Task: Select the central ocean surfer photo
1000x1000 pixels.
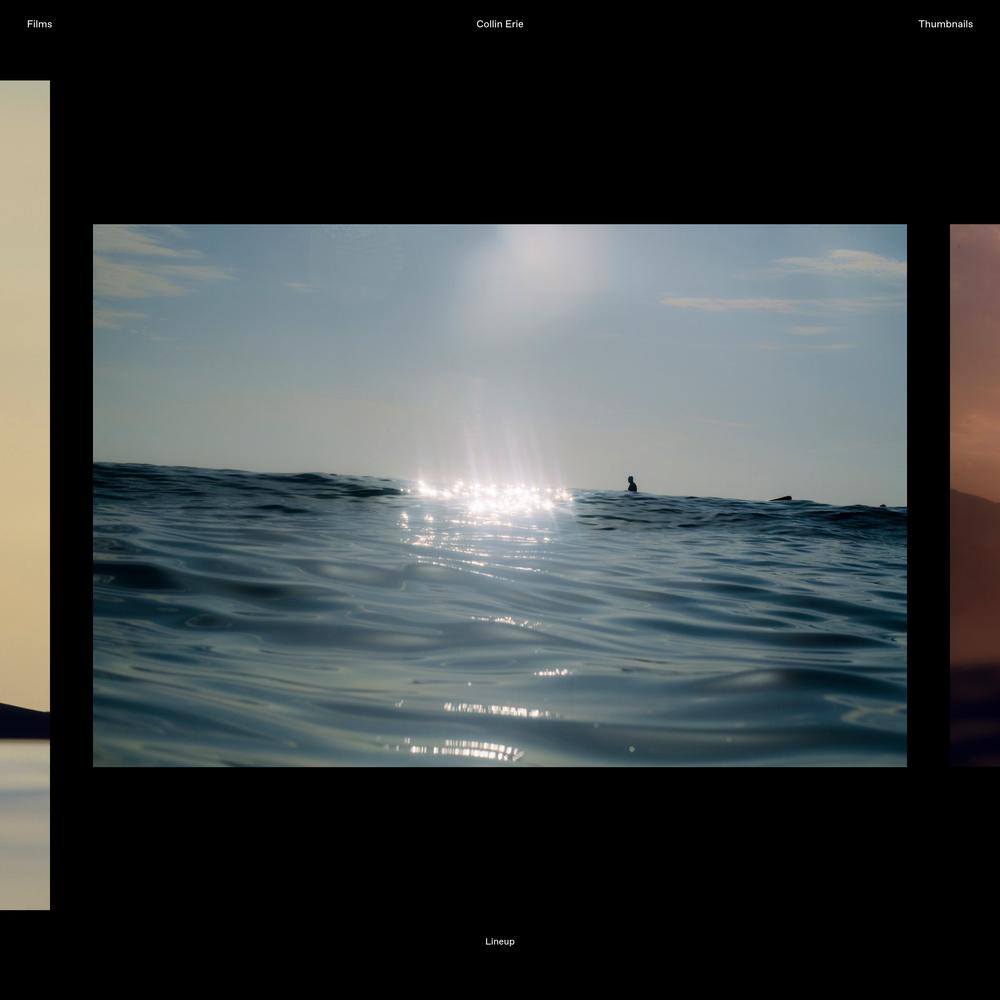Action: click(499, 495)
